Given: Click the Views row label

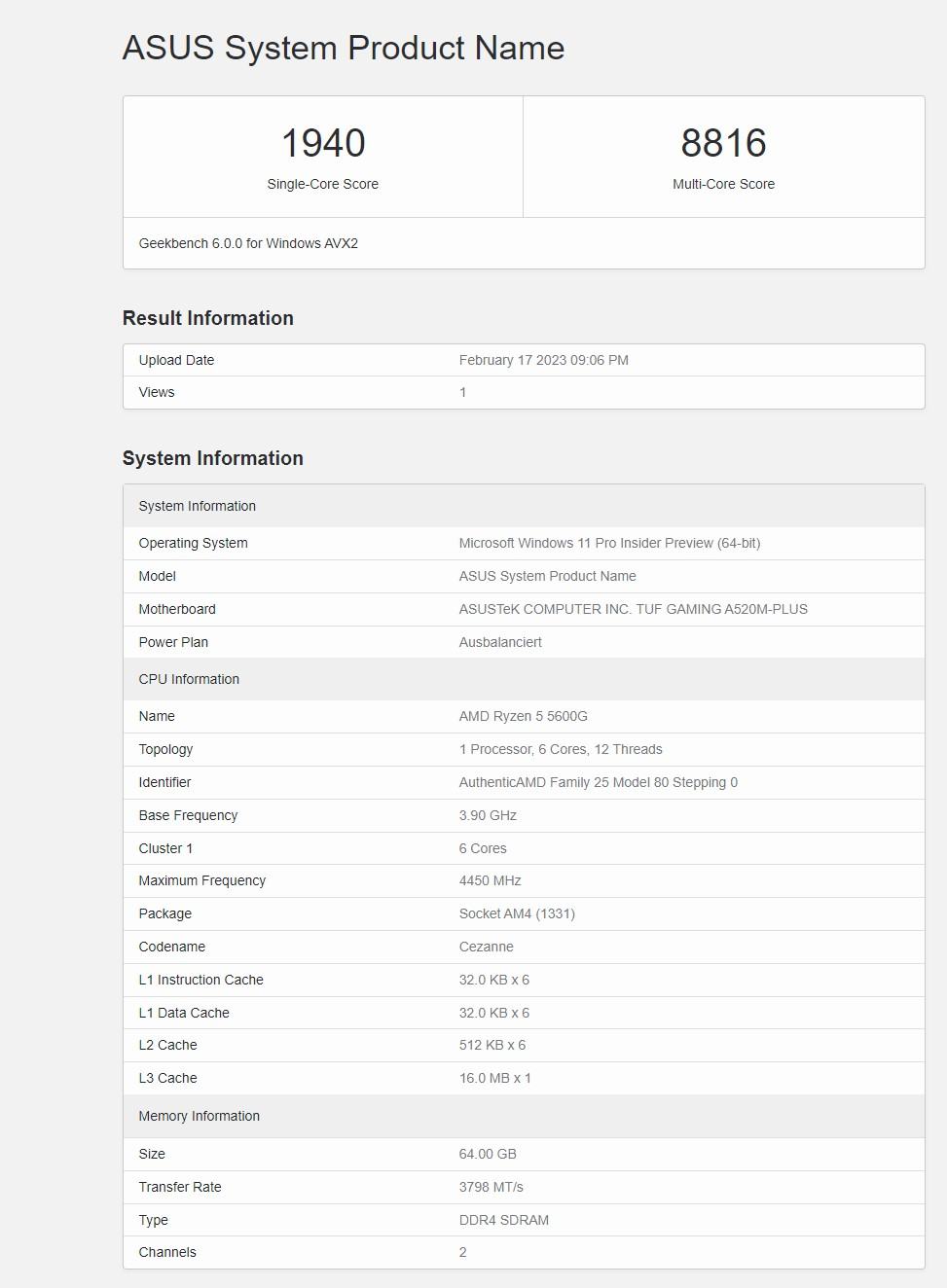Looking at the screenshot, I should (x=157, y=392).
